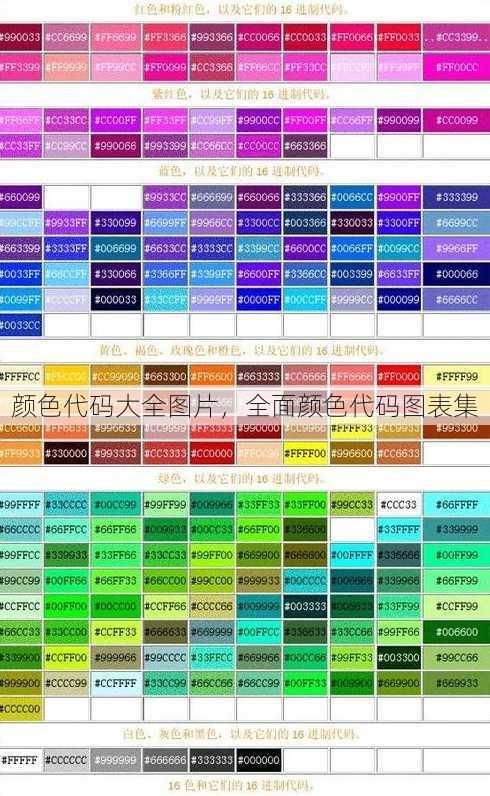Select the #CC3366 swatch
The image size is (490, 796).
coord(212,67)
